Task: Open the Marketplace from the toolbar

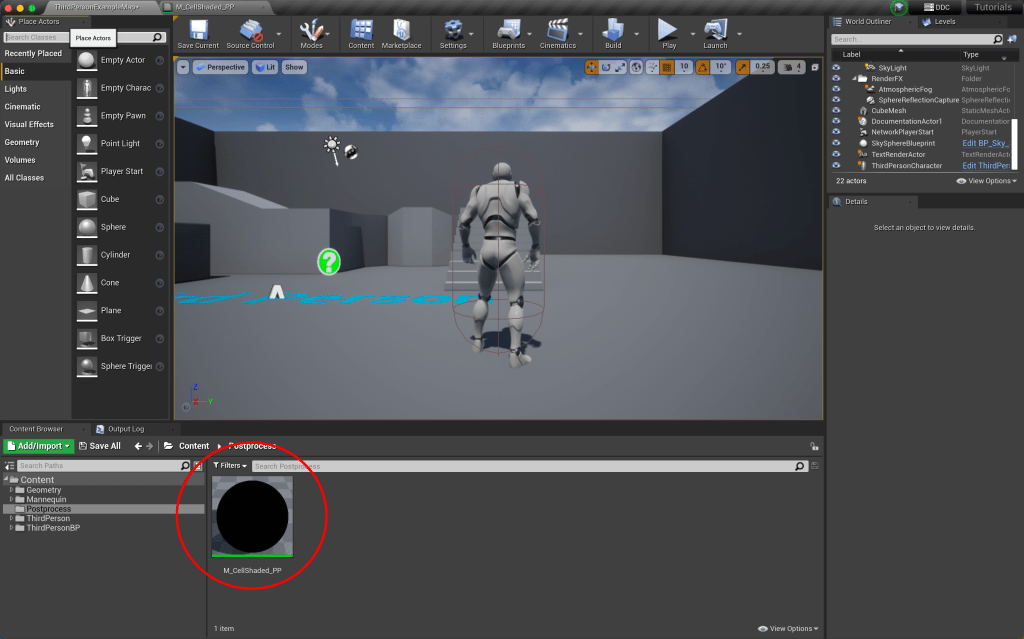Action: pyautogui.click(x=401, y=31)
